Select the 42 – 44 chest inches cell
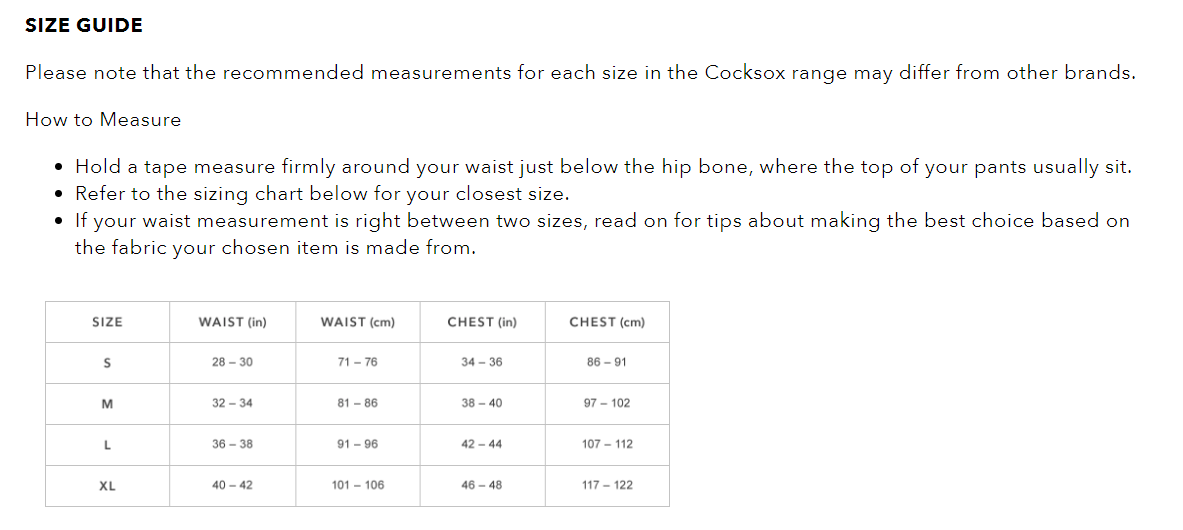 pyautogui.click(x=482, y=445)
